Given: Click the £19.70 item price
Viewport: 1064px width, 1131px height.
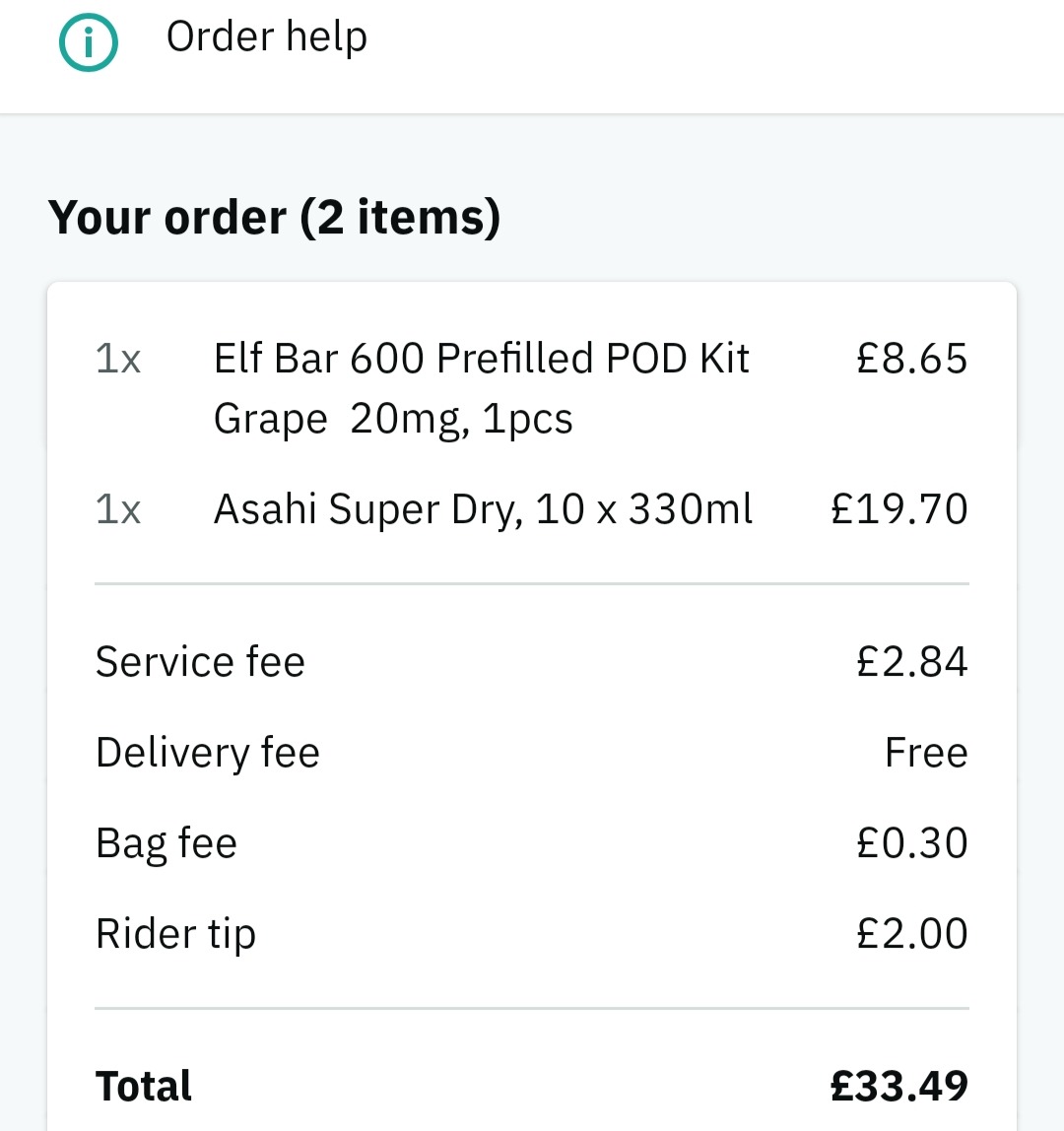Looking at the screenshot, I should coord(899,509).
